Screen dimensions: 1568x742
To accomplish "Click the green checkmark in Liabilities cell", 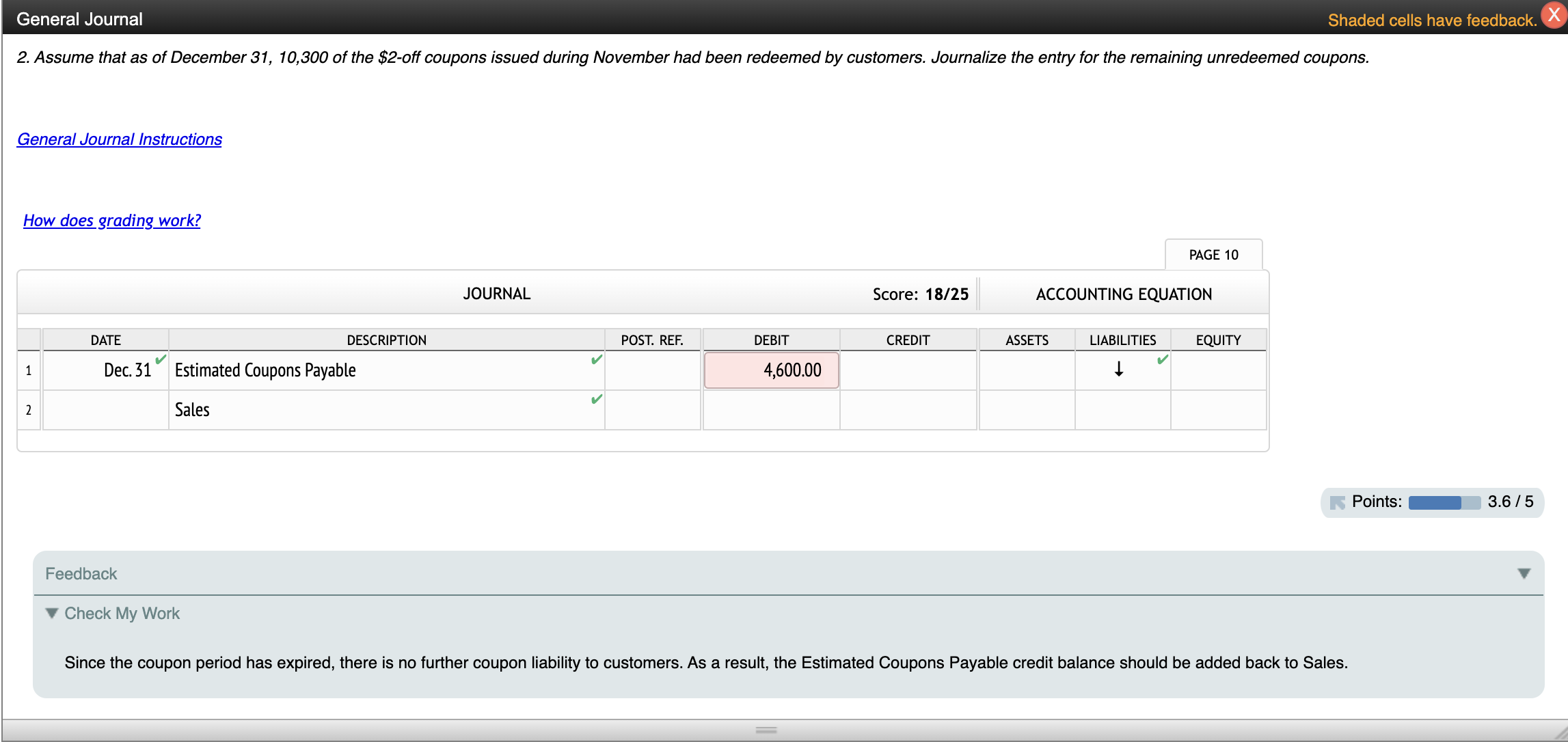I will (x=1162, y=359).
